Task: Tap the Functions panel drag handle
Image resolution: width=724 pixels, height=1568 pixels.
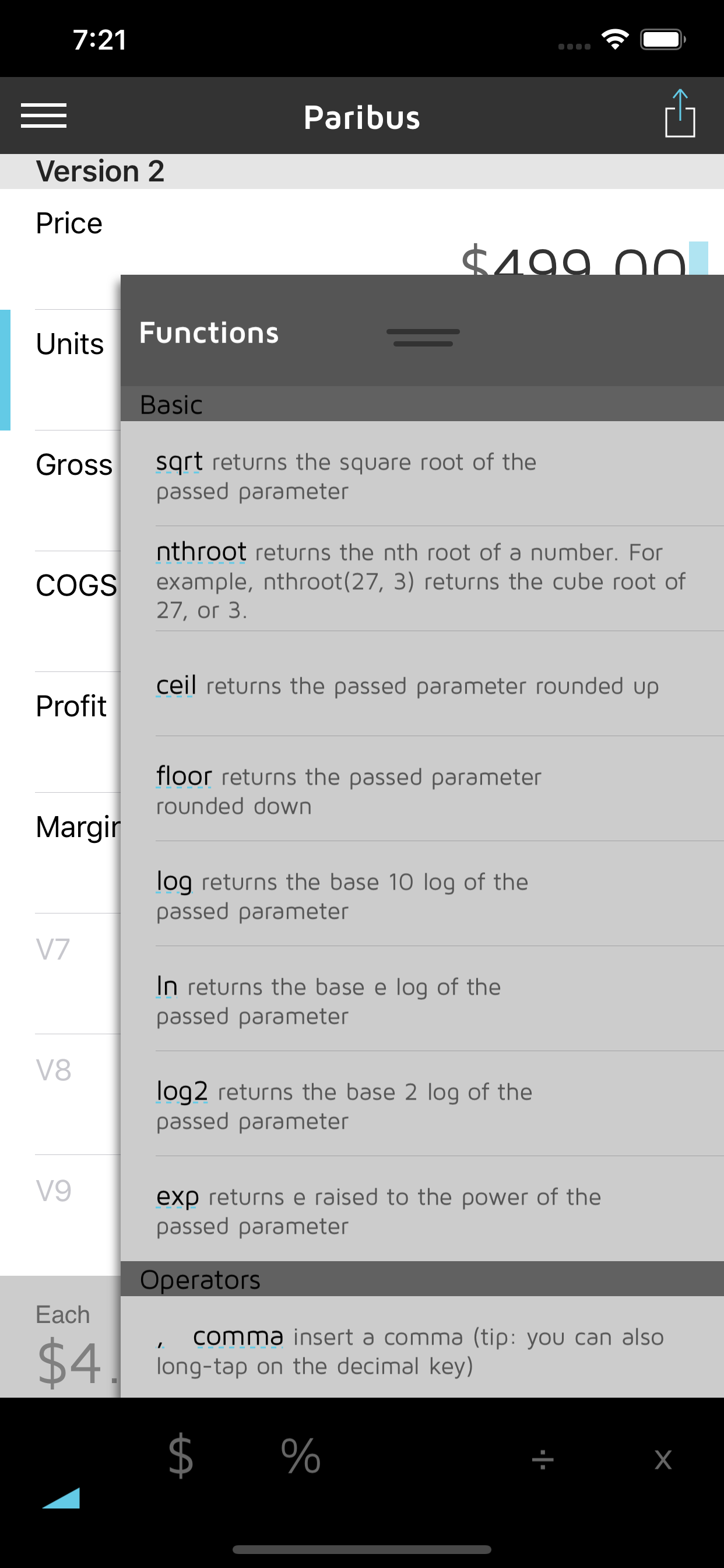Action: [423, 337]
